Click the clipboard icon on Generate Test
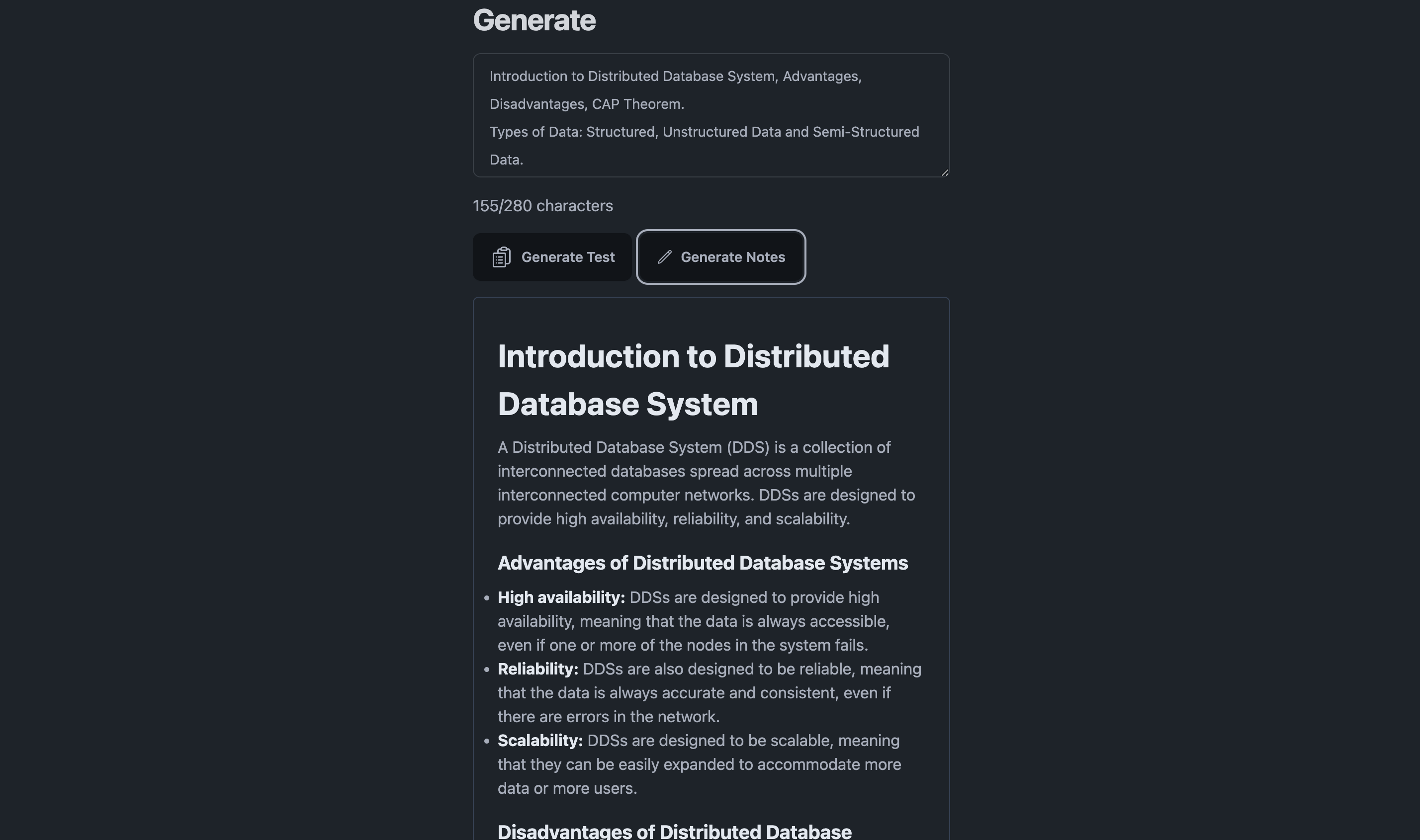1420x840 pixels. tap(501, 257)
